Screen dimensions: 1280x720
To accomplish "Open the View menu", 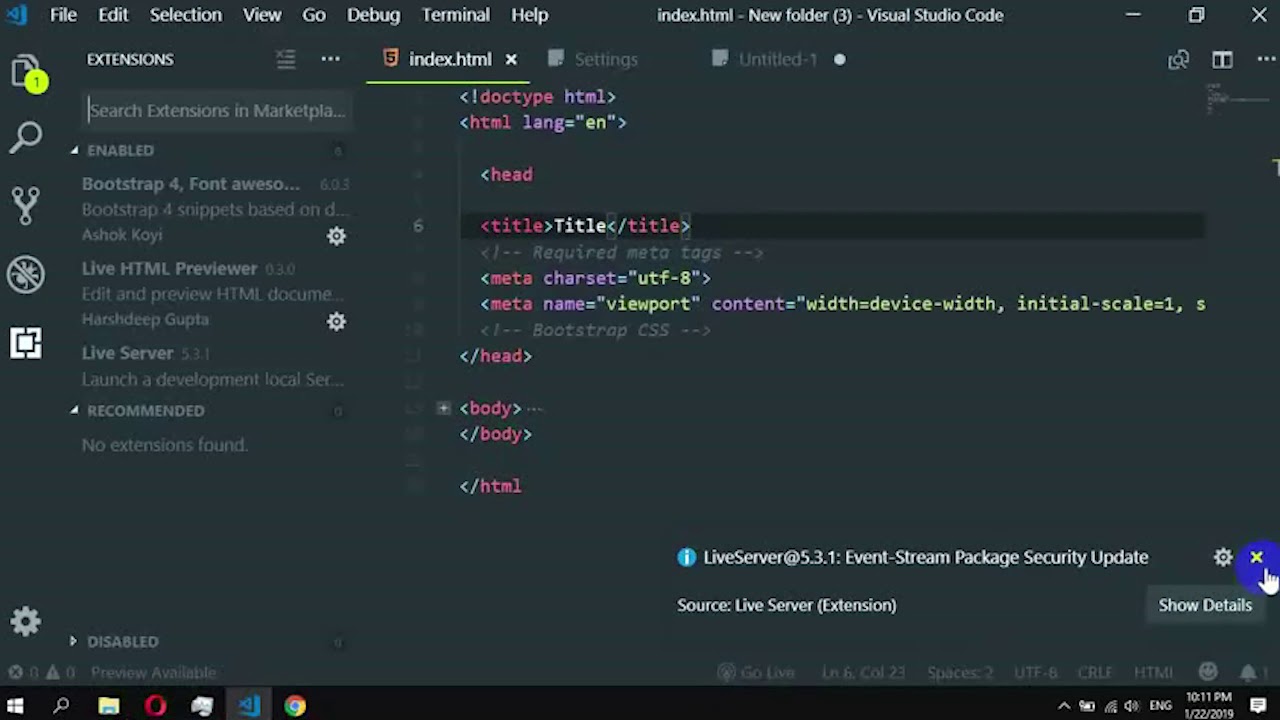I will (x=262, y=15).
